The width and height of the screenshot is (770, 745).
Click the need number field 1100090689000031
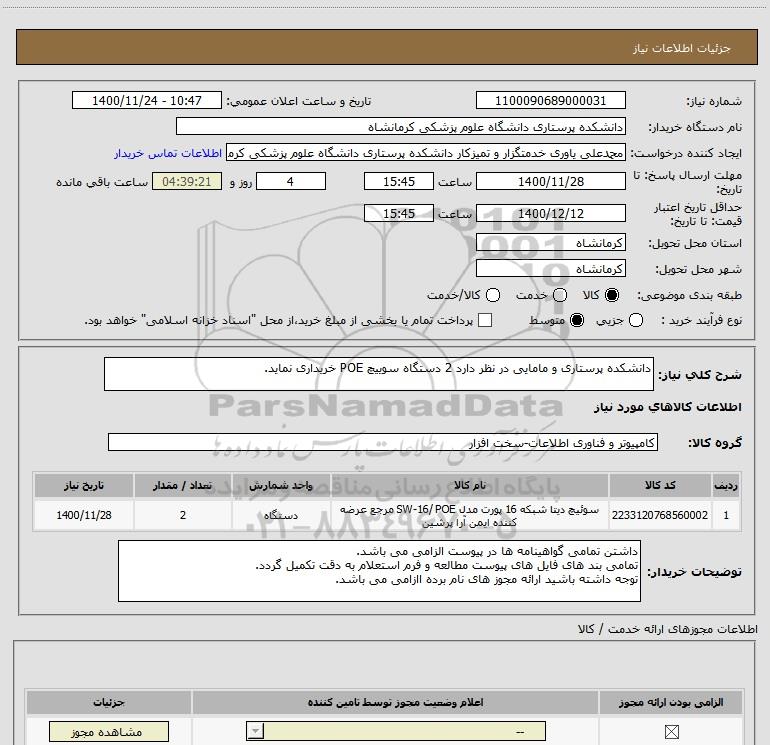[x=550, y=100]
